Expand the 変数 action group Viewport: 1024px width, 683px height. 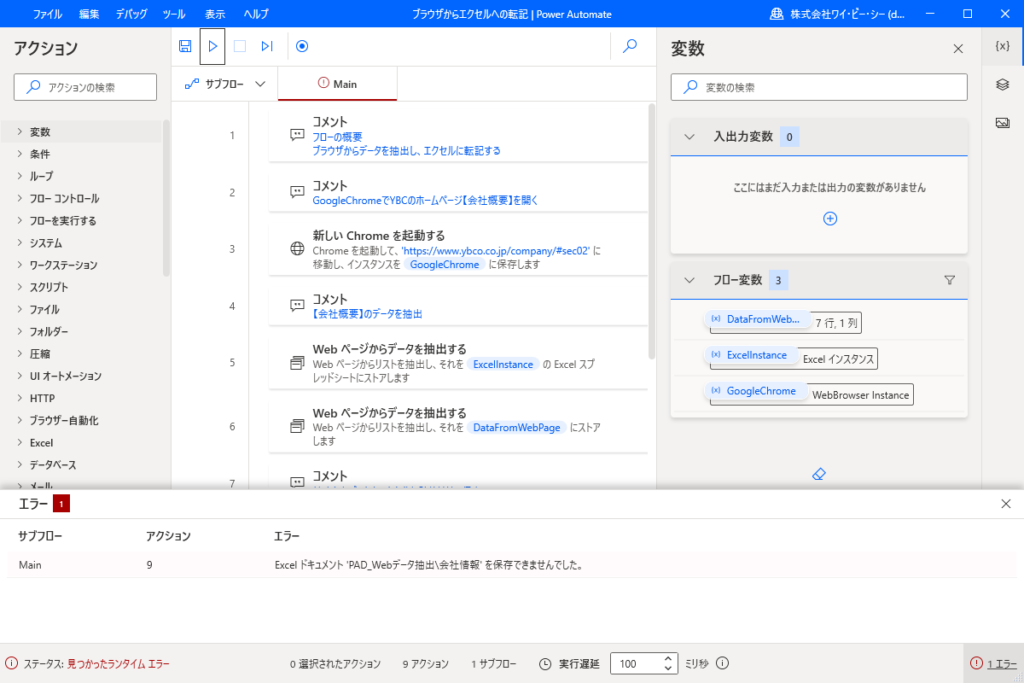coord(20,132)
